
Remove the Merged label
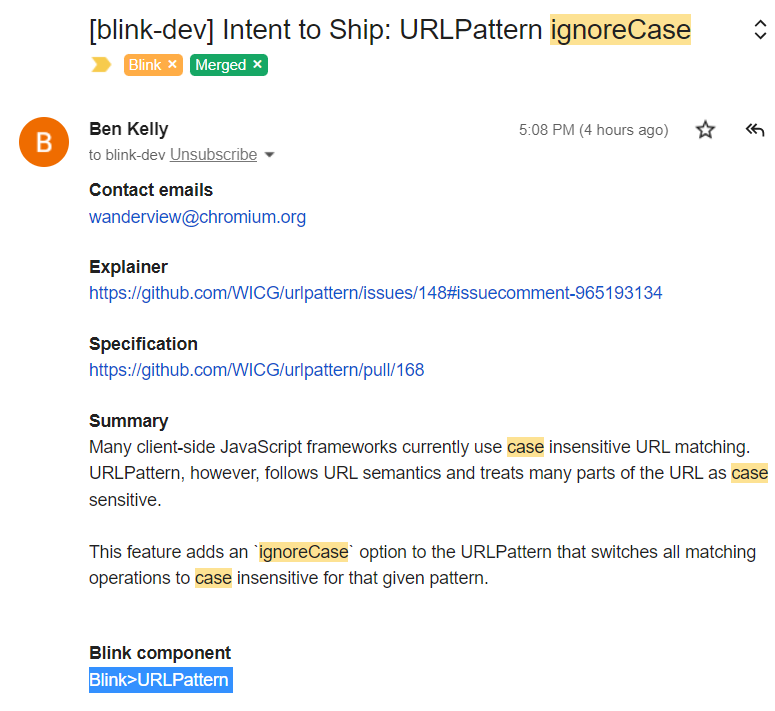coord(257,64)
